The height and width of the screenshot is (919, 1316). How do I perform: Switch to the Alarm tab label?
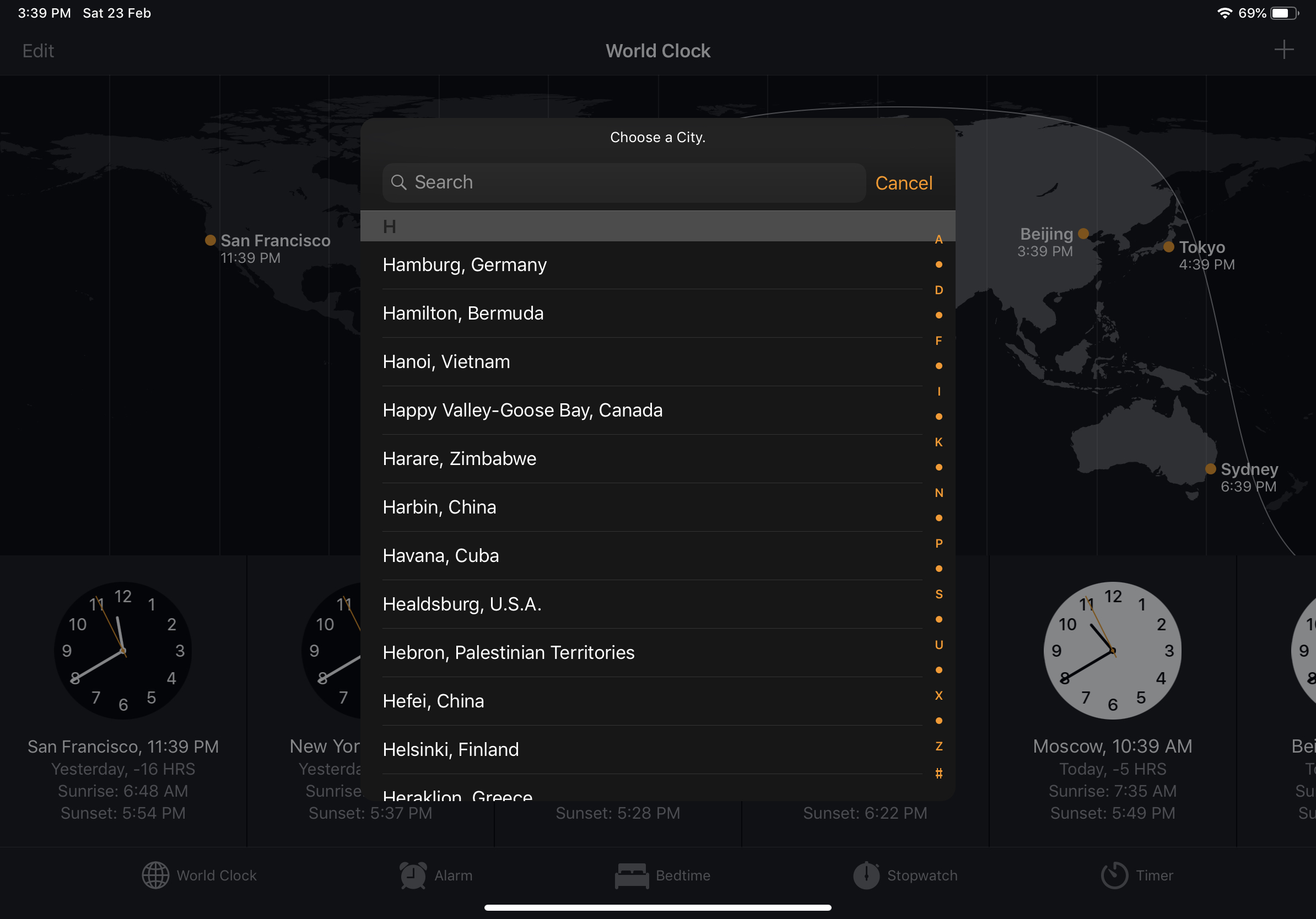pyautogui.click(x=454, y=875)
